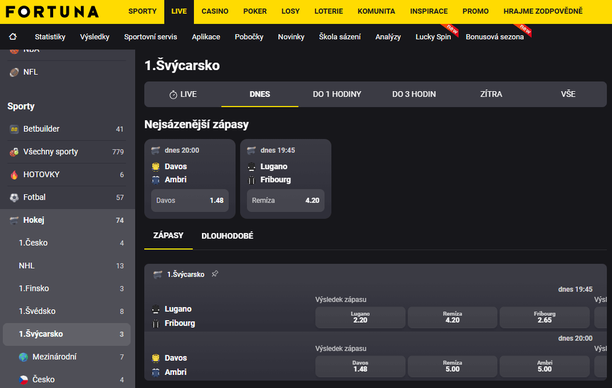Select Remíza 5.00 odds for Davos match
The height and width of the screenshot is (388, 612).
pos(452,366)
